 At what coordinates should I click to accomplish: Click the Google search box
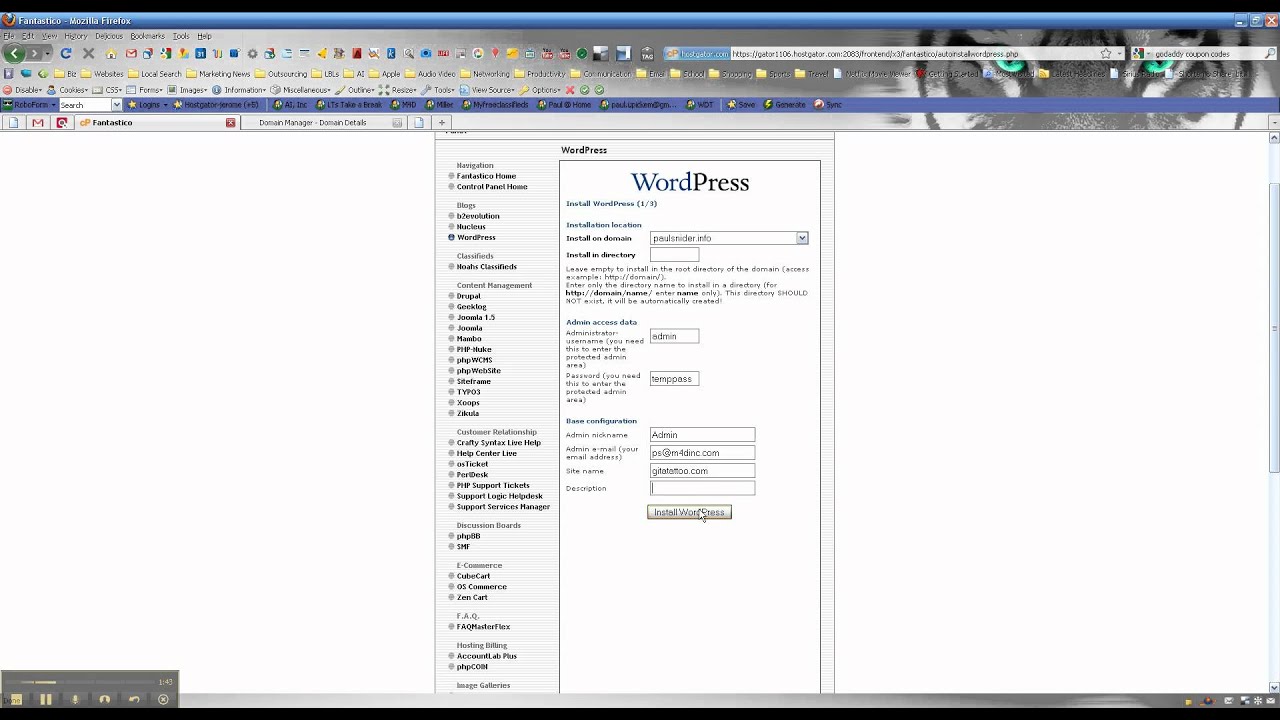pos(1202,54)
